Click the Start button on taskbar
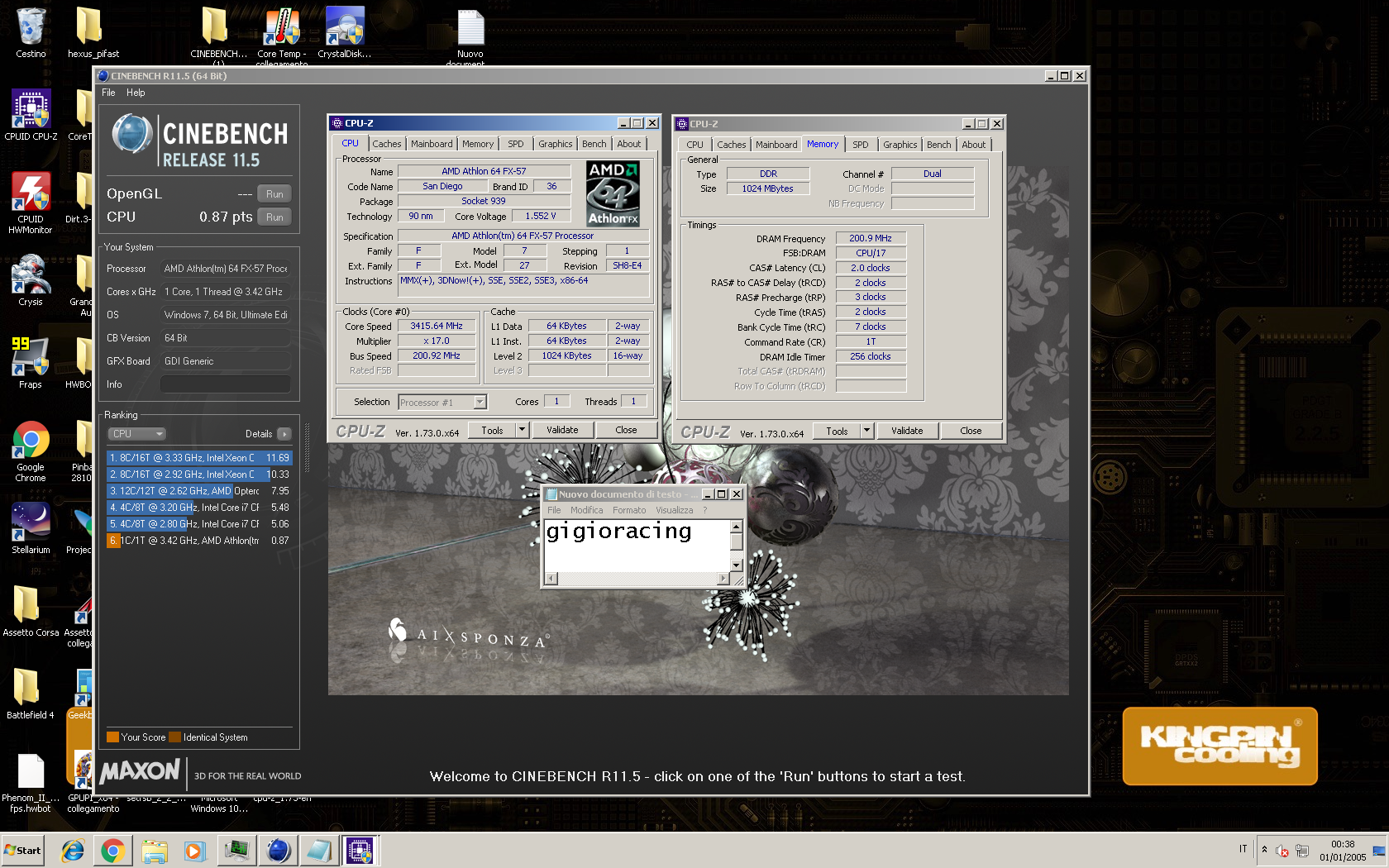This screenshot has height=868, width=1389. [x=23, y=850]
